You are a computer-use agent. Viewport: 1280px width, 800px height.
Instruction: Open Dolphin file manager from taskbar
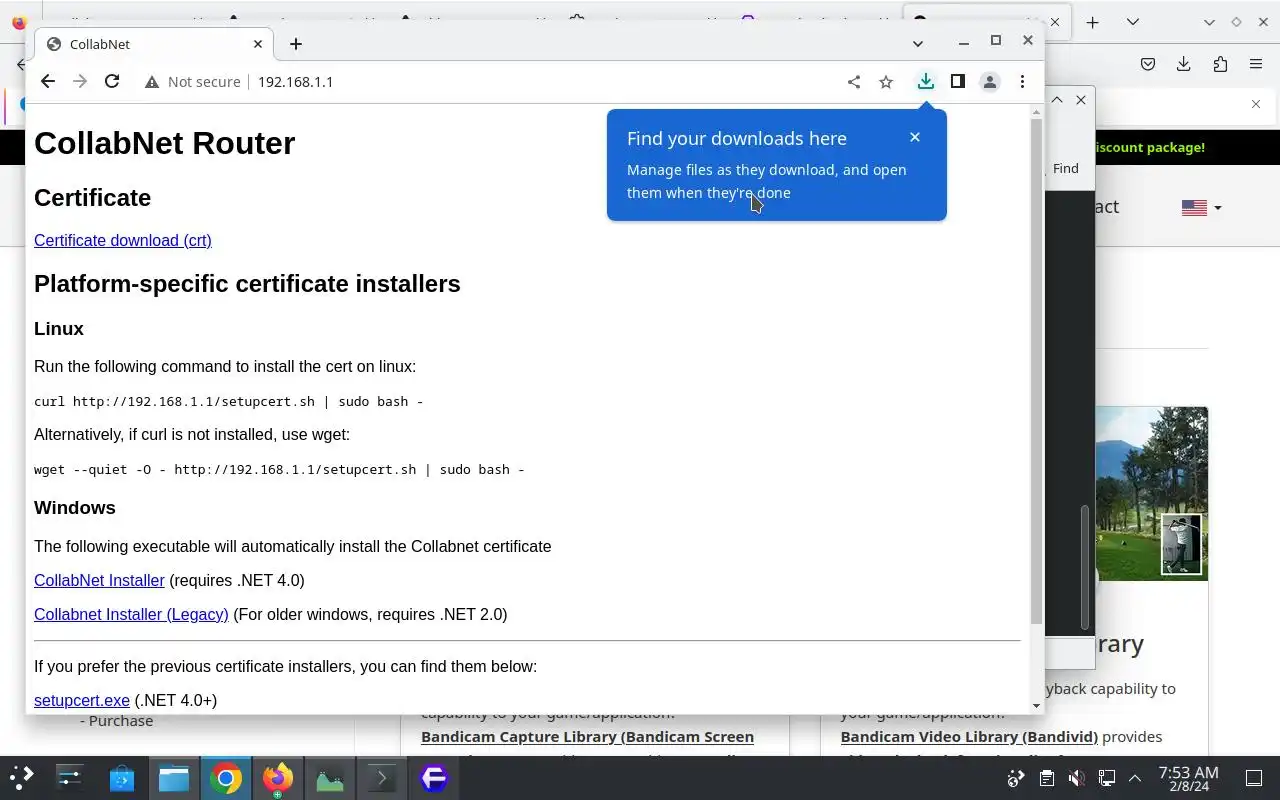tap(174, 777)
